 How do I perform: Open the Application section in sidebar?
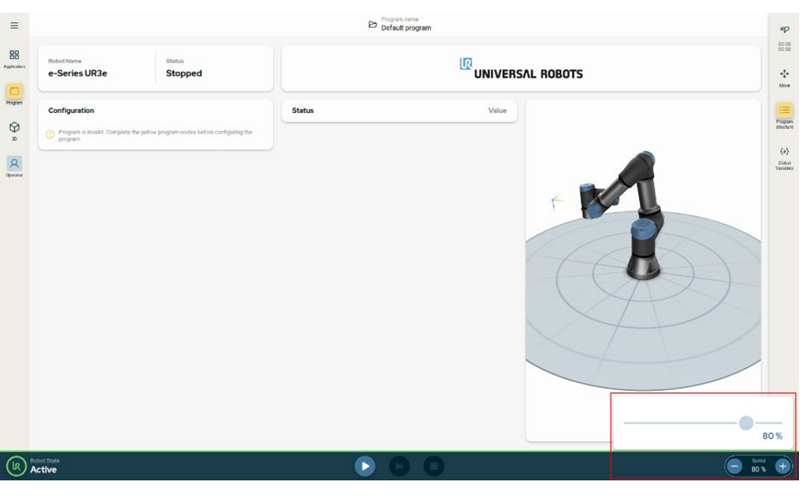point(14,58)
